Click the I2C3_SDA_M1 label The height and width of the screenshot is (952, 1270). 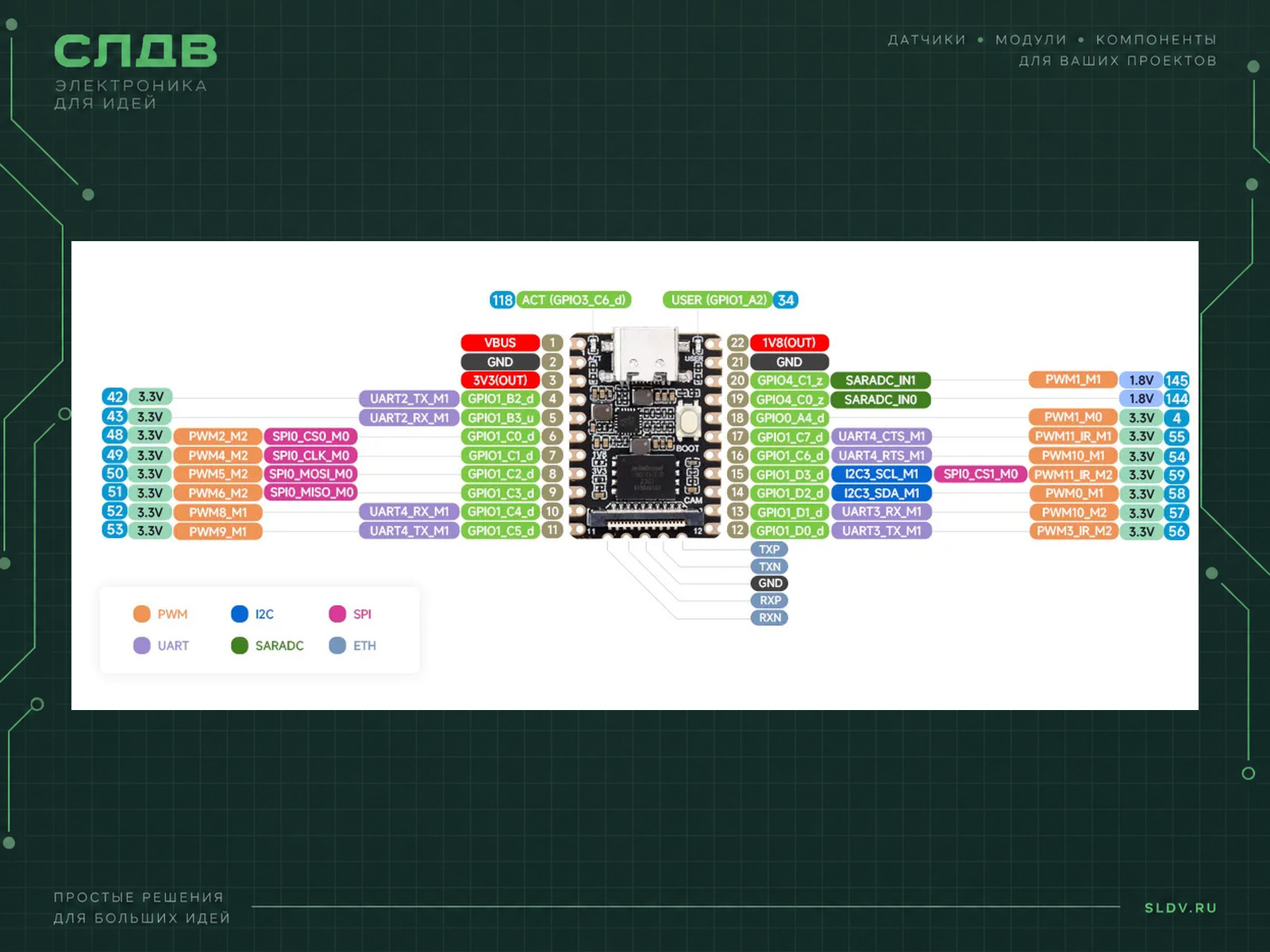[x=881, y=493]
